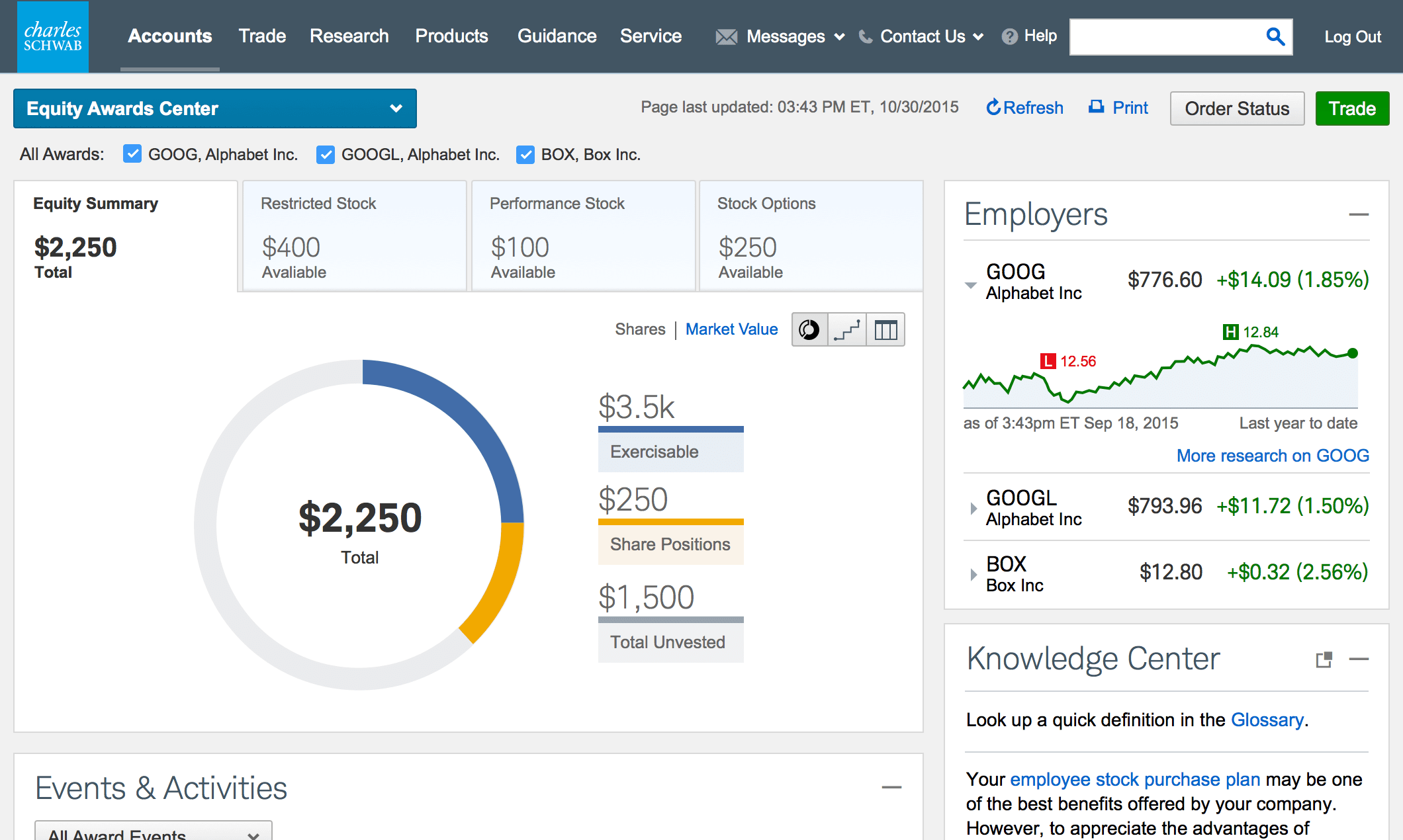
Task: Click the search magnifier icon
Action: pyautogui.click(x=1275, y=36)
